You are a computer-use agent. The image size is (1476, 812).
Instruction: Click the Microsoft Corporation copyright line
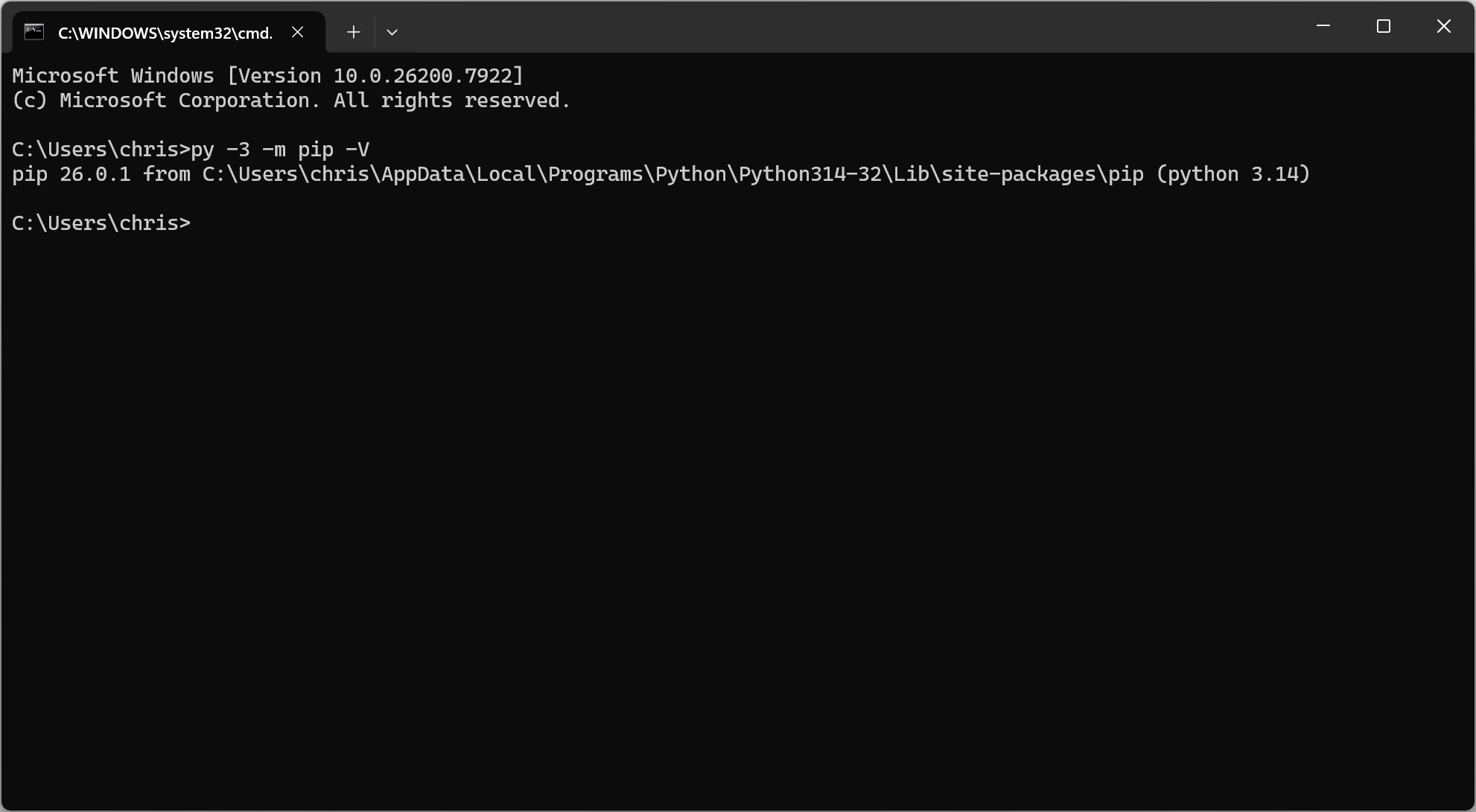[291, 100]
